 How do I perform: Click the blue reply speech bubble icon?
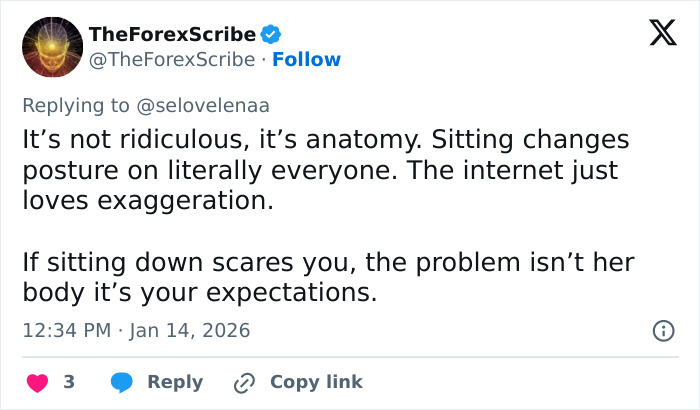(122, 382)
